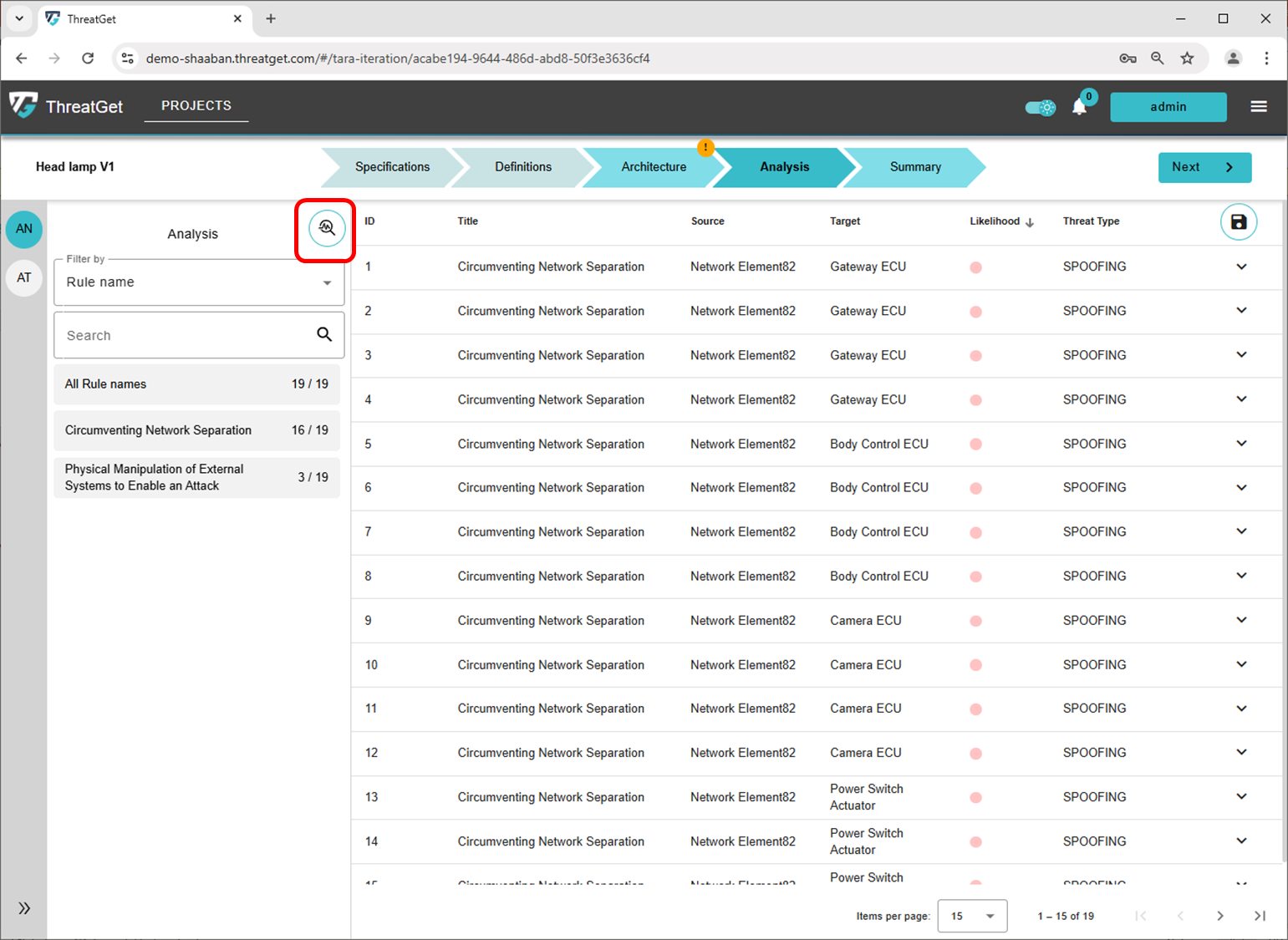Open the notifications bell

tap(1079, 107)
